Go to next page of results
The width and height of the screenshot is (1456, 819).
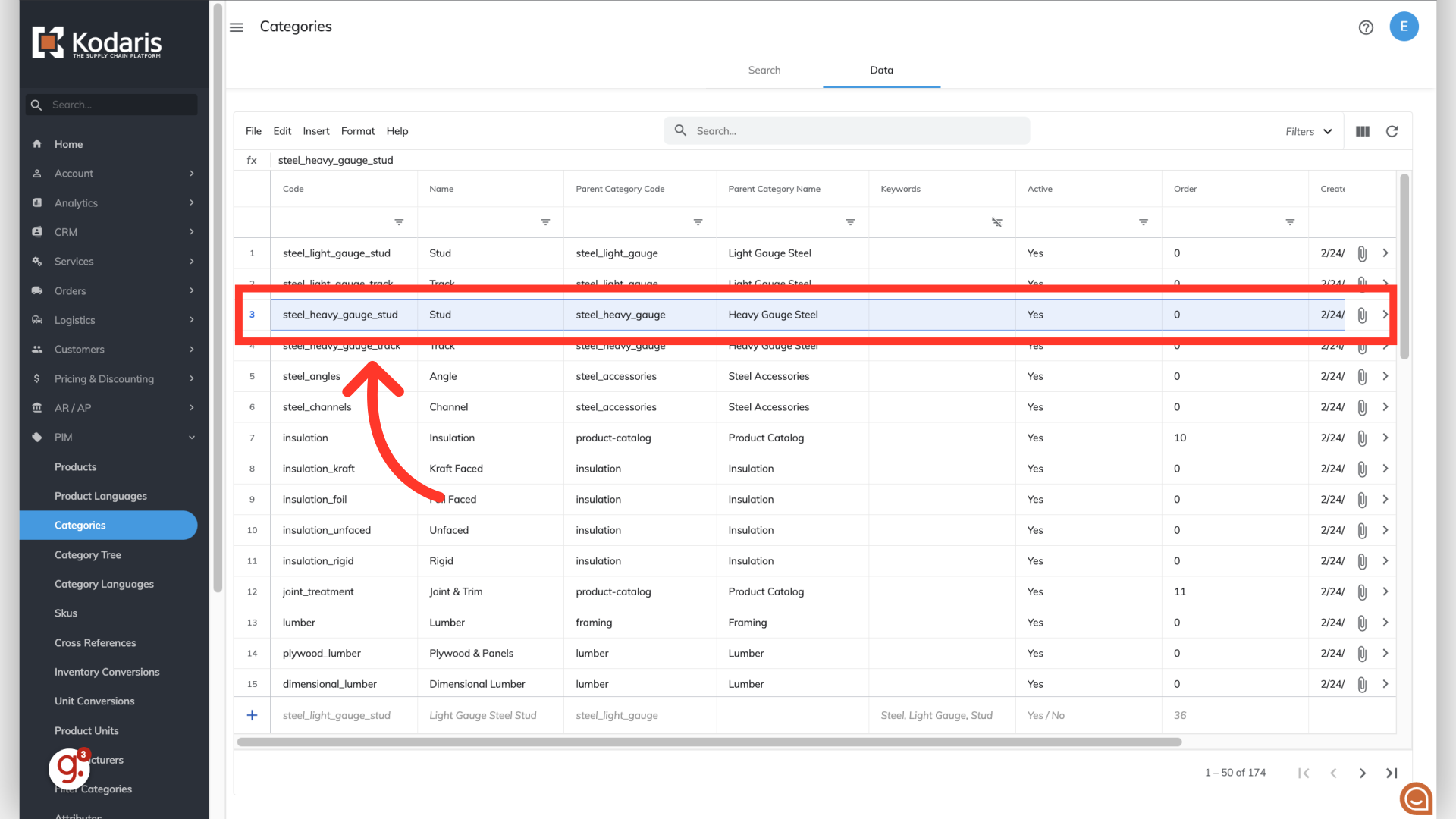1362,773
